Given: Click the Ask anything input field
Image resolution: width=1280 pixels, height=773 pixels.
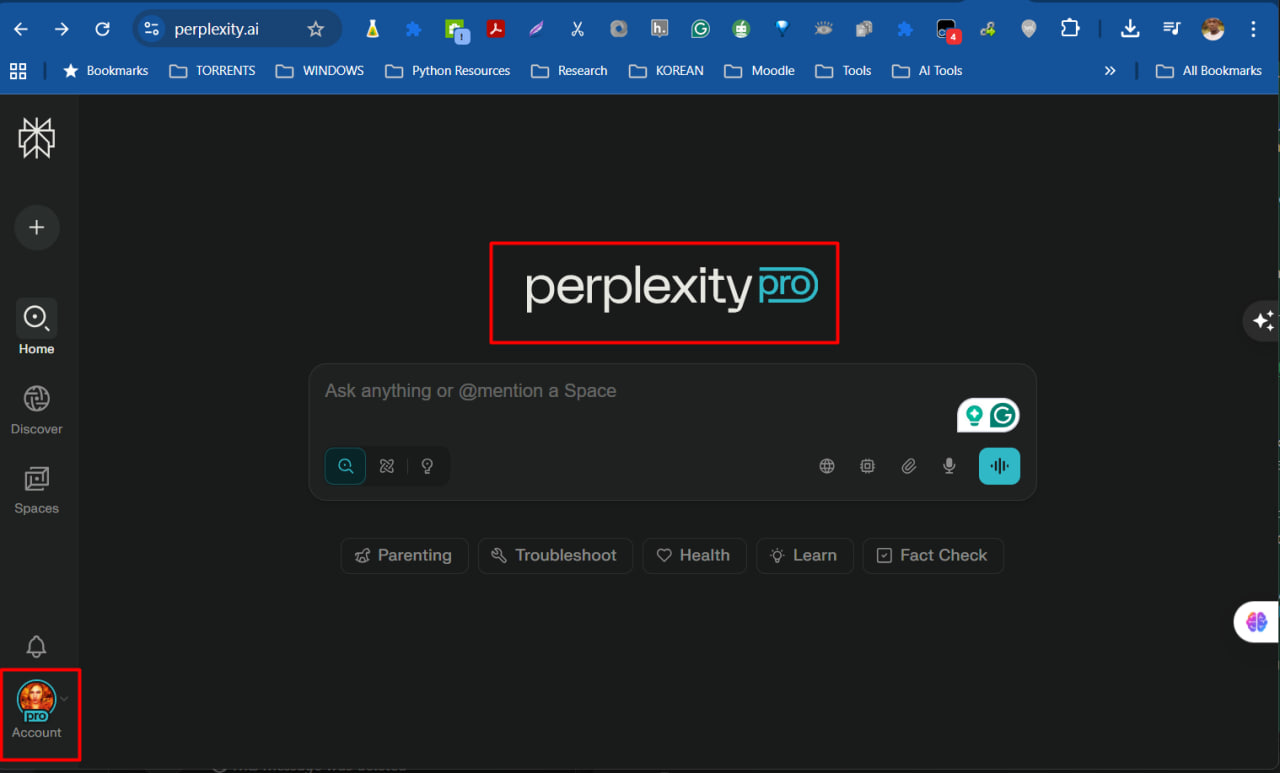Looking at the screenshot, I should click(630, 391).
